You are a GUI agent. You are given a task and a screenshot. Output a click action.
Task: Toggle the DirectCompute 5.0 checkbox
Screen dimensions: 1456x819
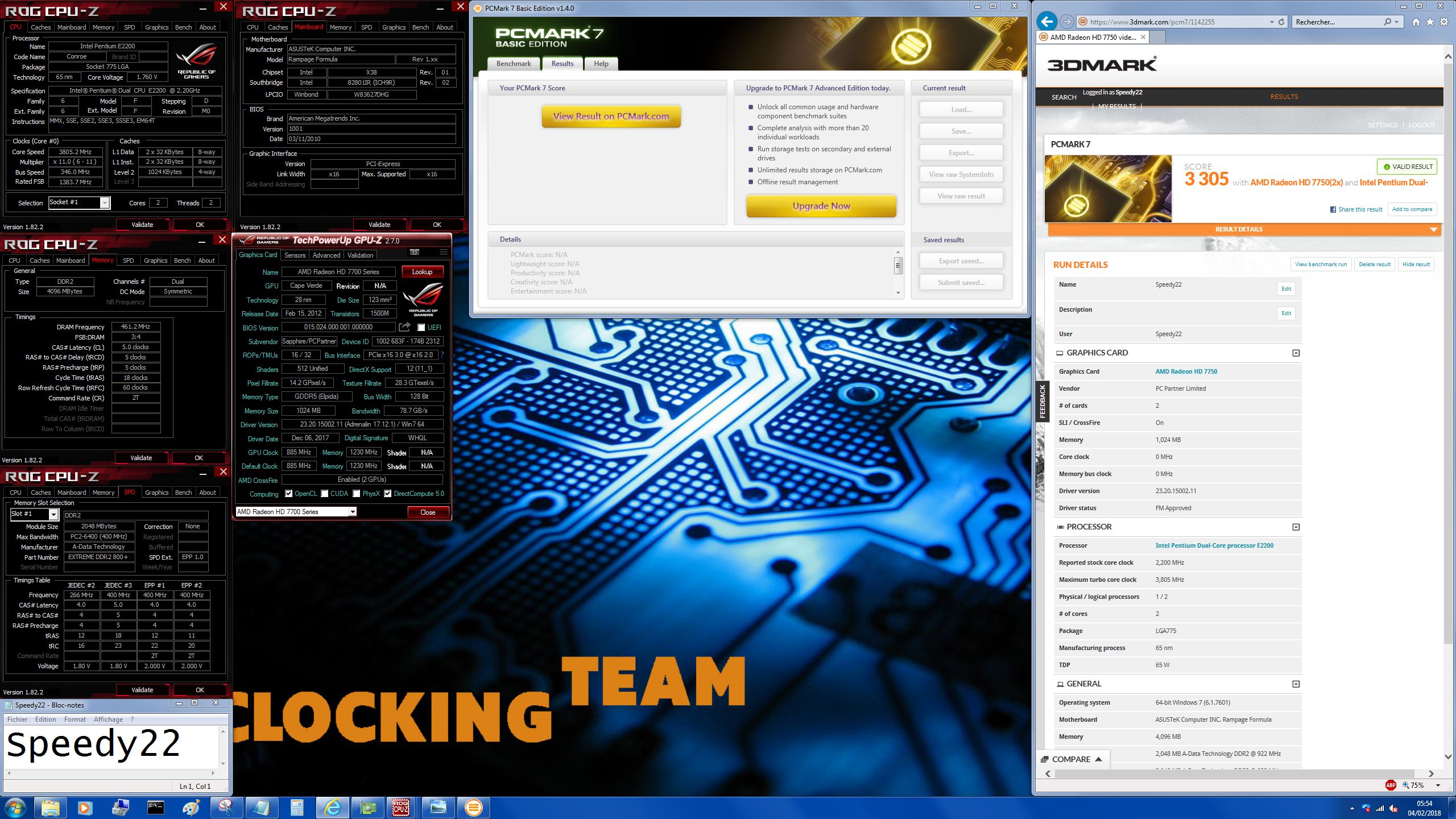pos(387,494)
